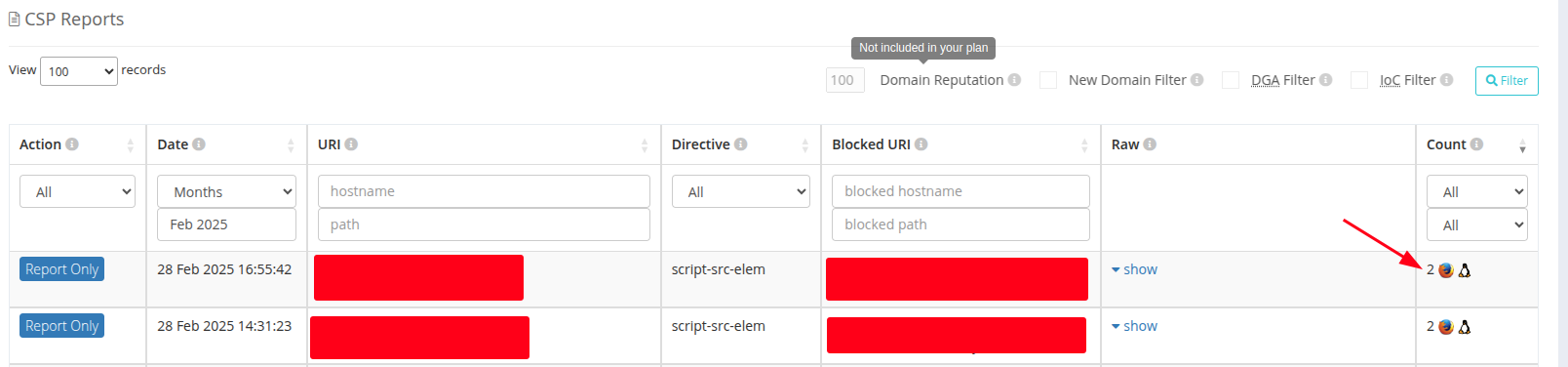Click Report Only button in 16:55:42 row

(61, 269)
